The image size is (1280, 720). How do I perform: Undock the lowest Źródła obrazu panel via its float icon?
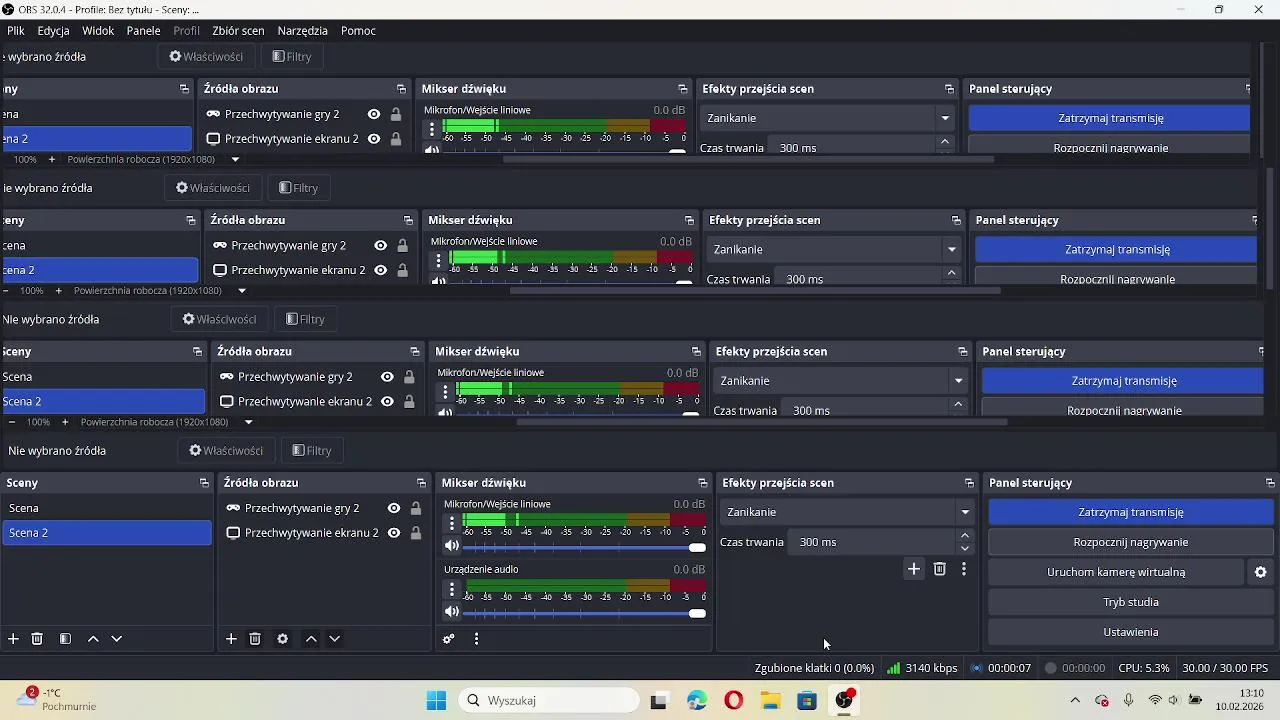[422, 483]
